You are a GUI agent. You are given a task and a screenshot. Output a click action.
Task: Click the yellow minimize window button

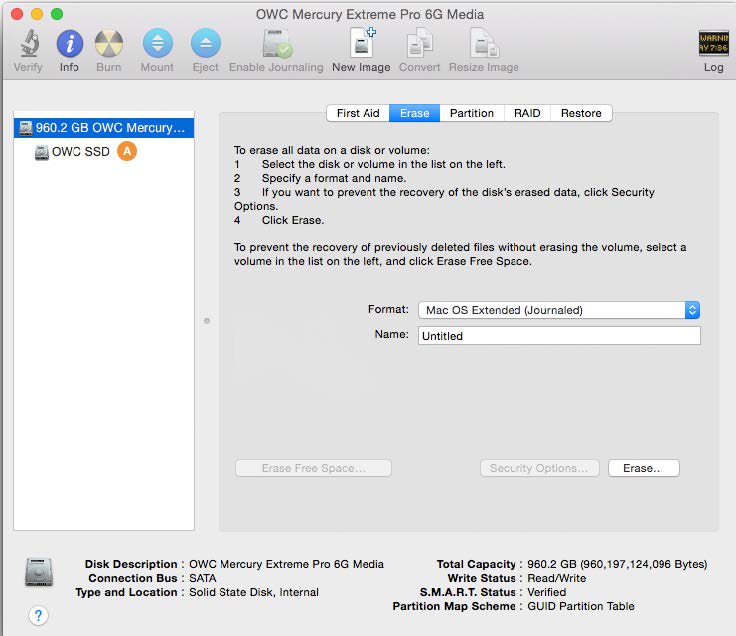click(x=37, y=14)
